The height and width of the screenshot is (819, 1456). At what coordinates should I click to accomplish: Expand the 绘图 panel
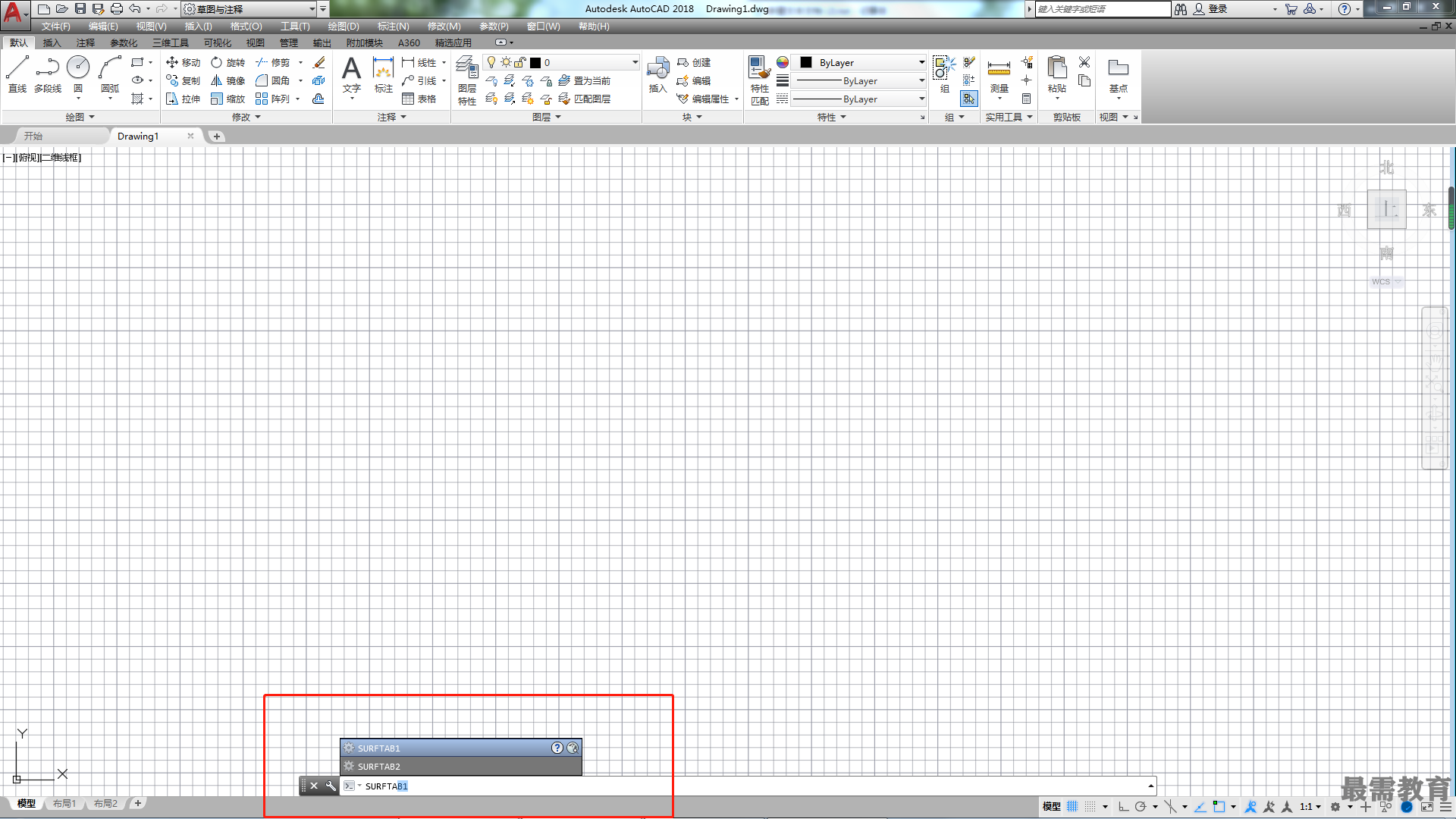tap(80, 117)
